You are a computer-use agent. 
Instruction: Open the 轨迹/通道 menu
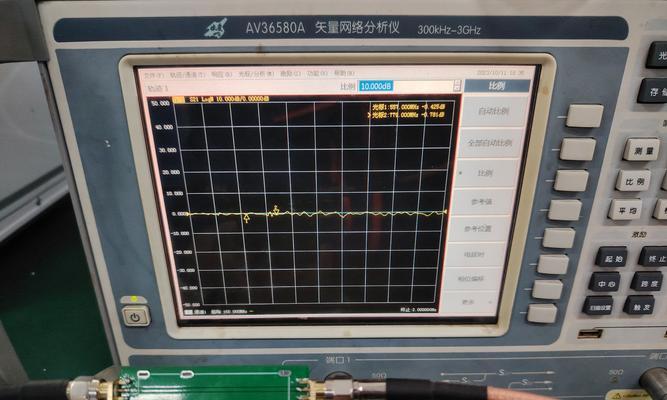click(x=187, y=75)
